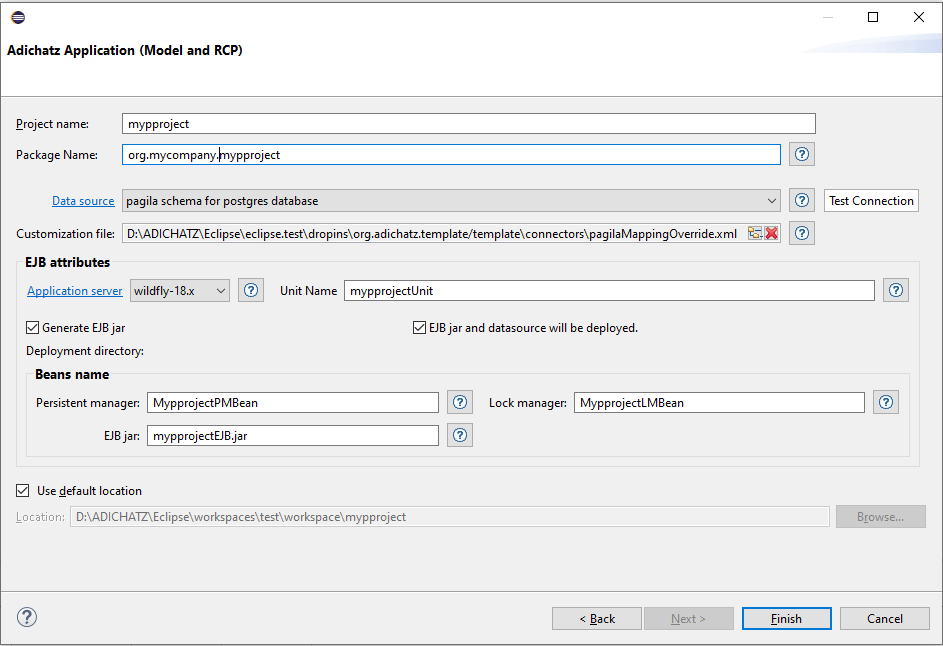The width and height of the screenshot is (943, 646).
Task: Open help for the EJB jar field
Action: (x=460, y=435)
